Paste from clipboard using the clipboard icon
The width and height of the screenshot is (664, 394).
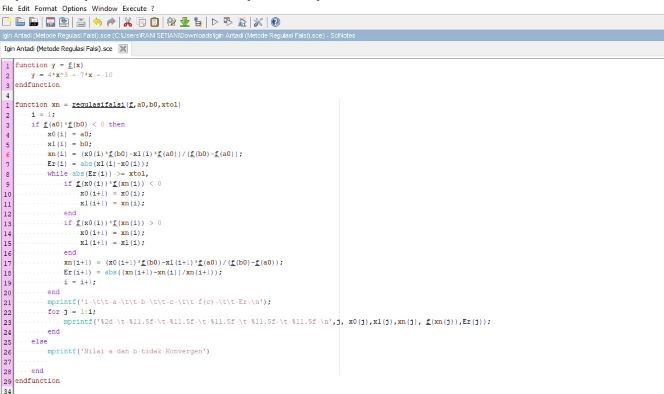[x=155, y=22]
